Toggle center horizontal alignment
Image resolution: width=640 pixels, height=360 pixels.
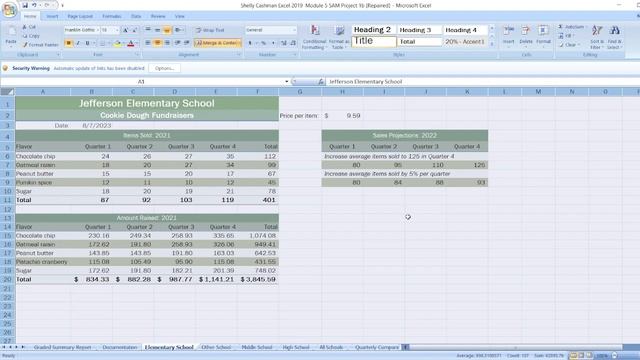coord(157,43)
